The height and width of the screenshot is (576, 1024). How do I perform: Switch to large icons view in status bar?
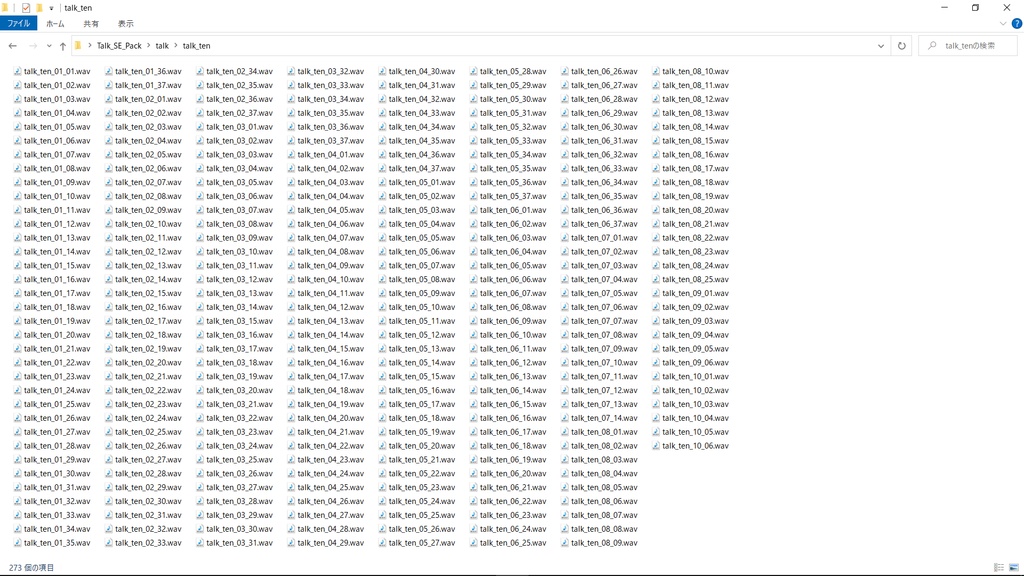click(x=1014, y=568)
